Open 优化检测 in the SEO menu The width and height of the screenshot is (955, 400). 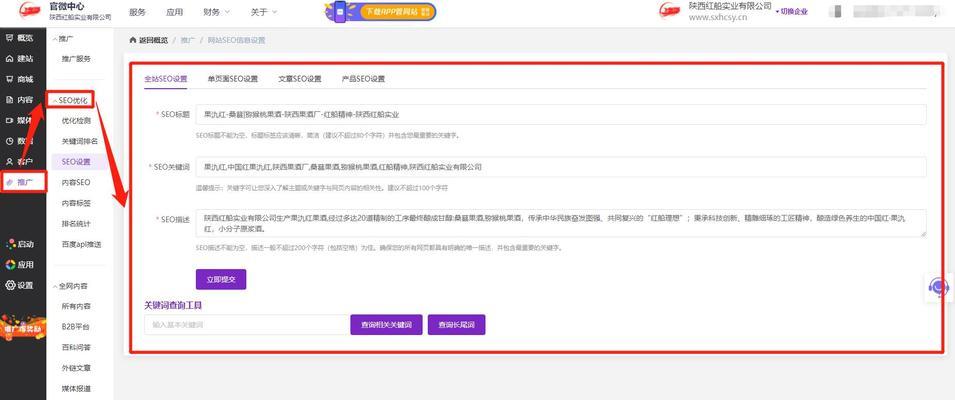(x=76, y=121)
